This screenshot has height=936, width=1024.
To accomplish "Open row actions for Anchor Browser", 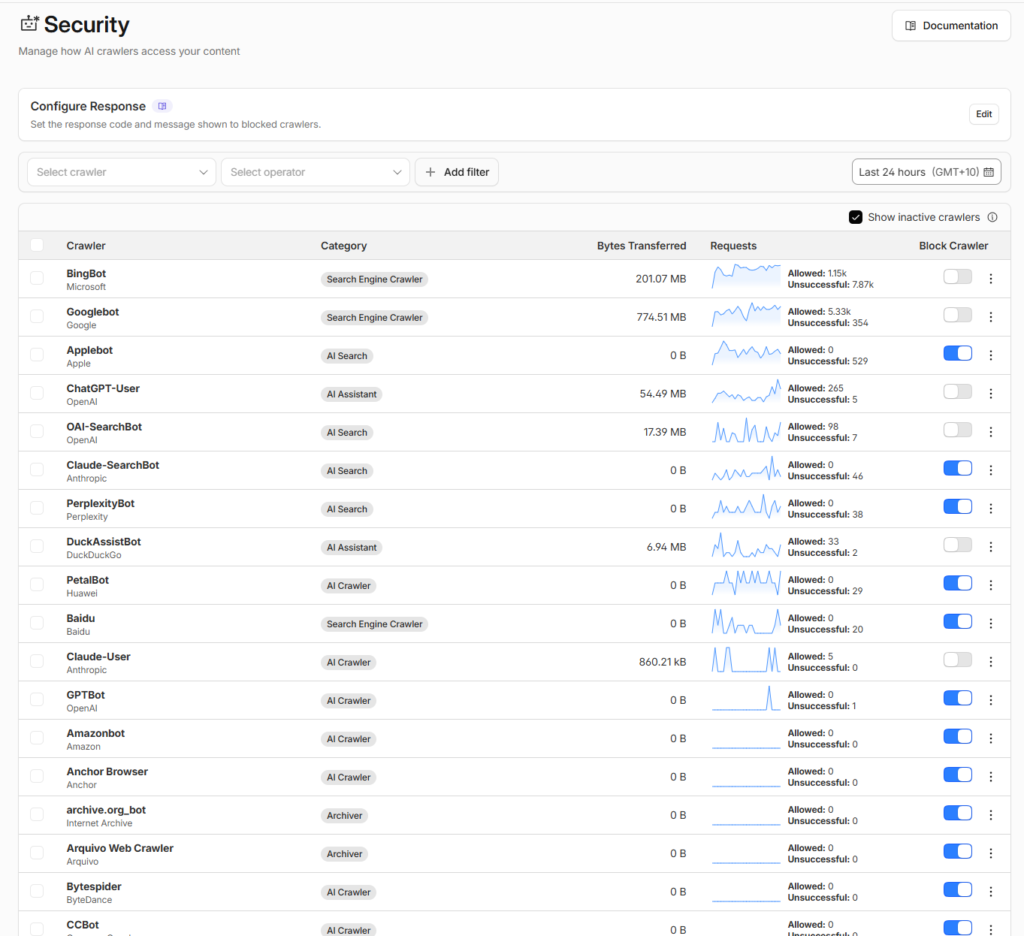I will click(991, 777).
